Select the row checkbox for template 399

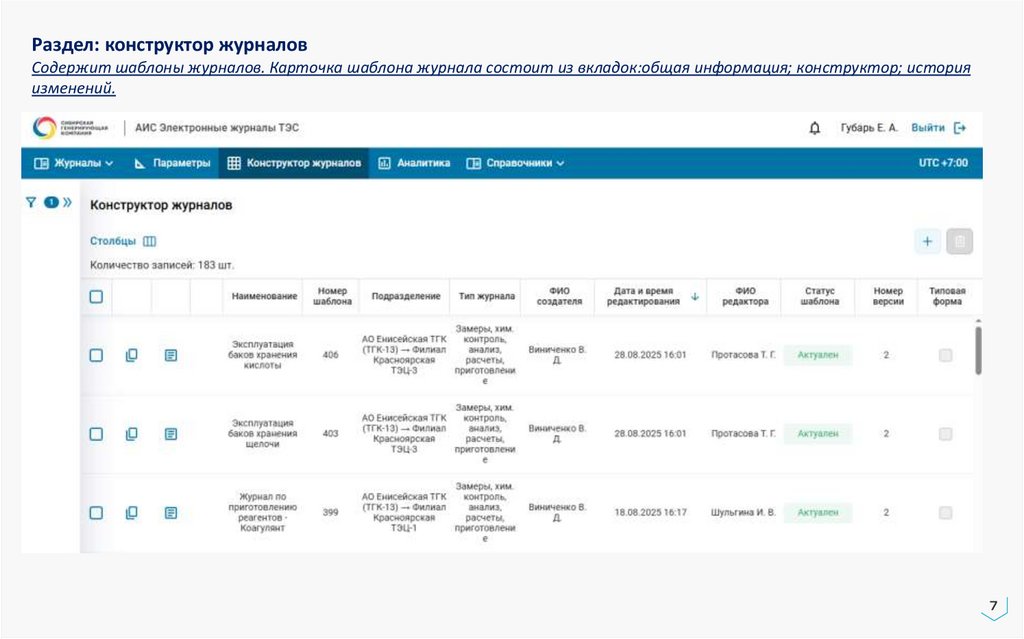point(96,513)
